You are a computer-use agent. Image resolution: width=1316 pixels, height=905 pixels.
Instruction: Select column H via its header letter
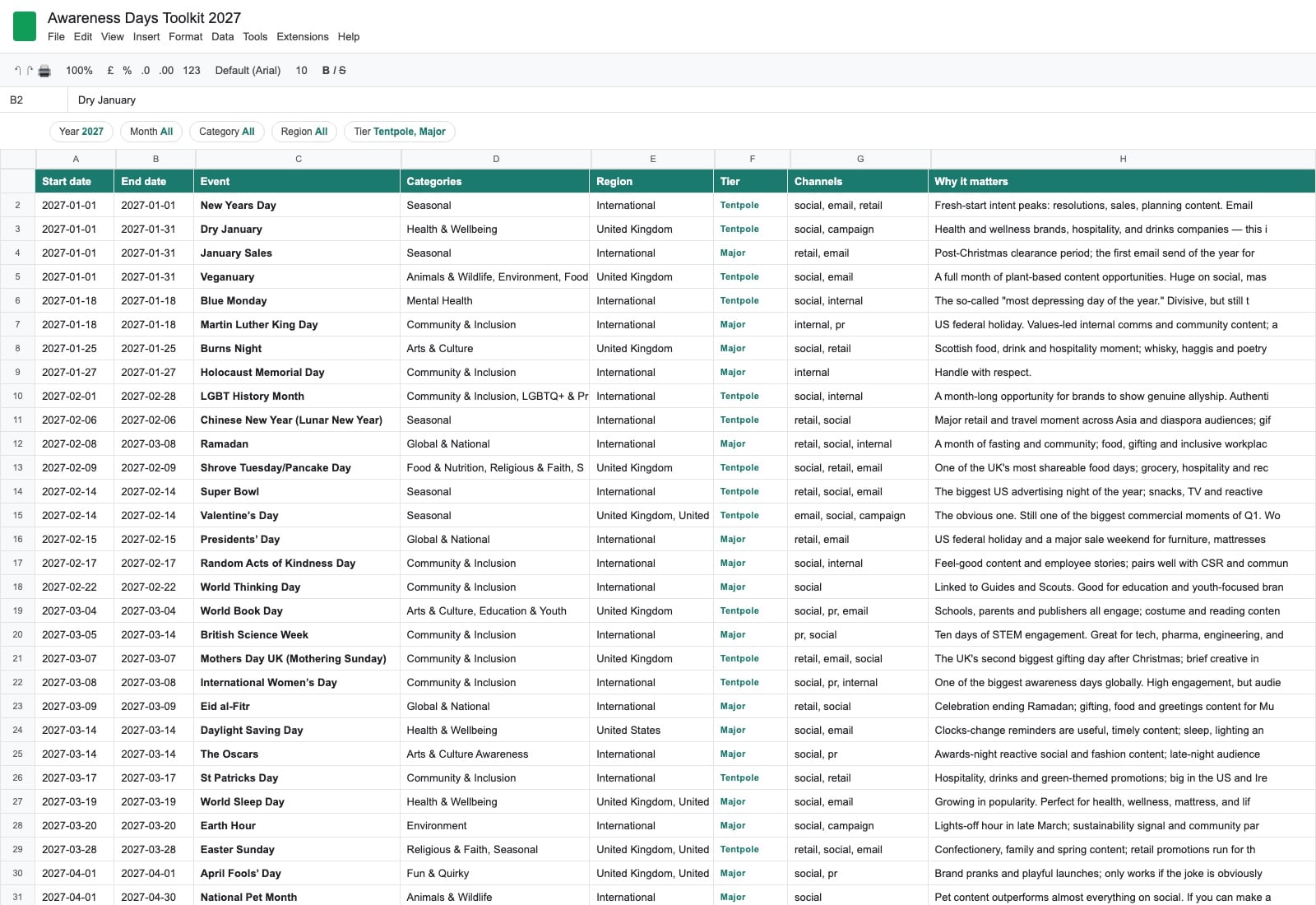[1123, 159]
